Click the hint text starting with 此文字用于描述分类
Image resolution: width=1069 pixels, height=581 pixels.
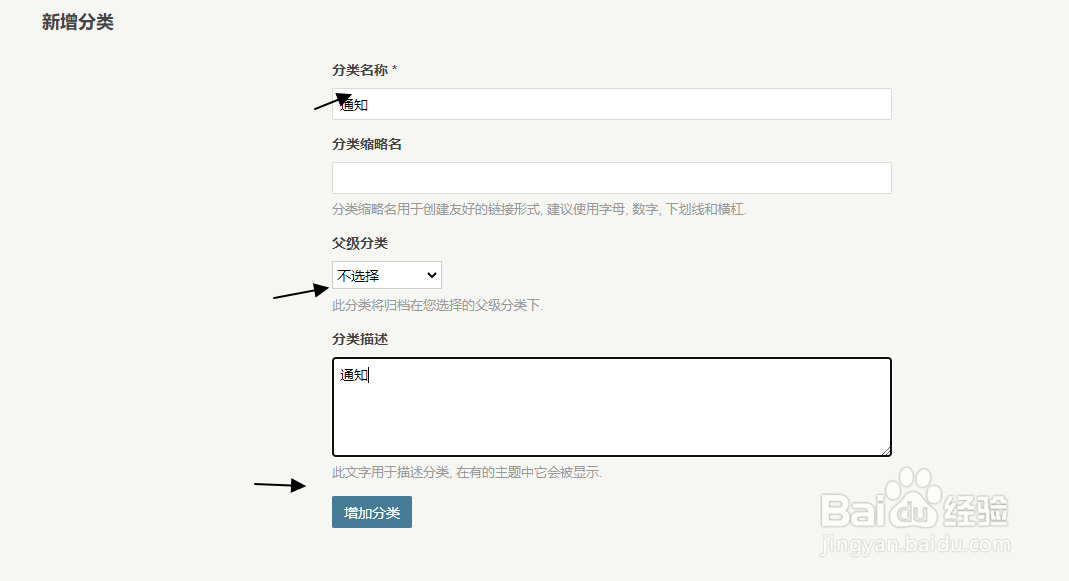coord(467,473)
